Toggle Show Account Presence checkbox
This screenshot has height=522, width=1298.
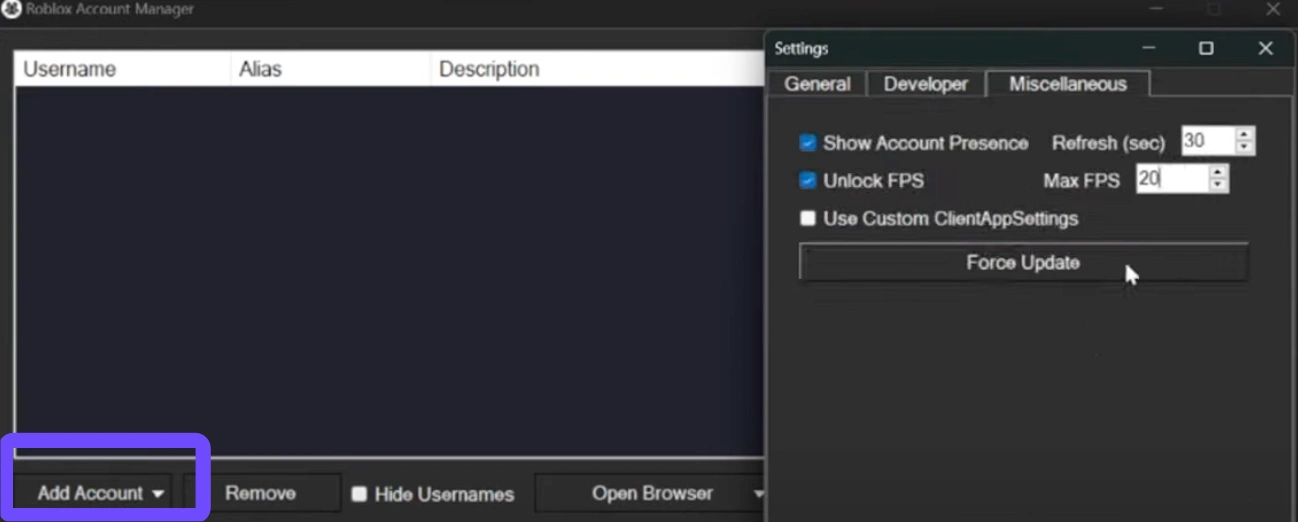coord(808,143)
